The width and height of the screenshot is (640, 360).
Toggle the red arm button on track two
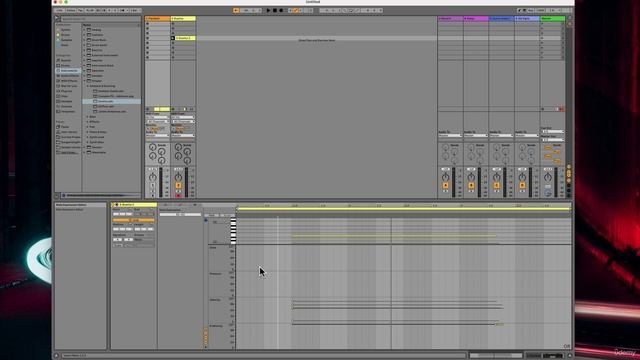tap(178, 196)
